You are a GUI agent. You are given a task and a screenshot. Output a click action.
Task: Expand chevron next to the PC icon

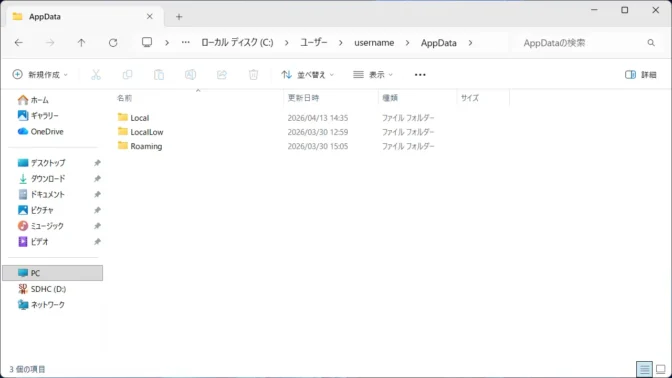coord(167,42)
